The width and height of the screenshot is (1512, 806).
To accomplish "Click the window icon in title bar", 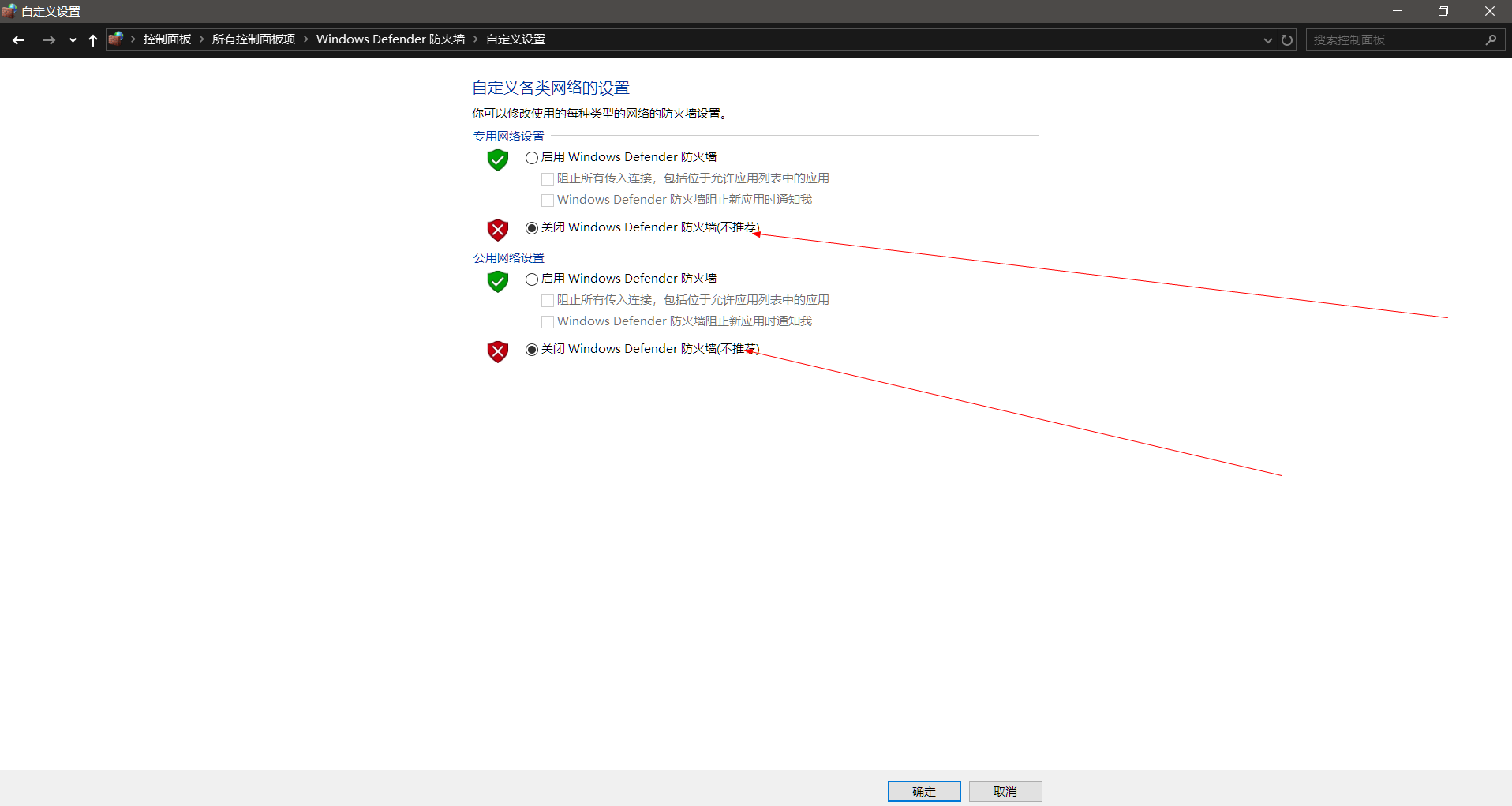I will click(9, 11).
